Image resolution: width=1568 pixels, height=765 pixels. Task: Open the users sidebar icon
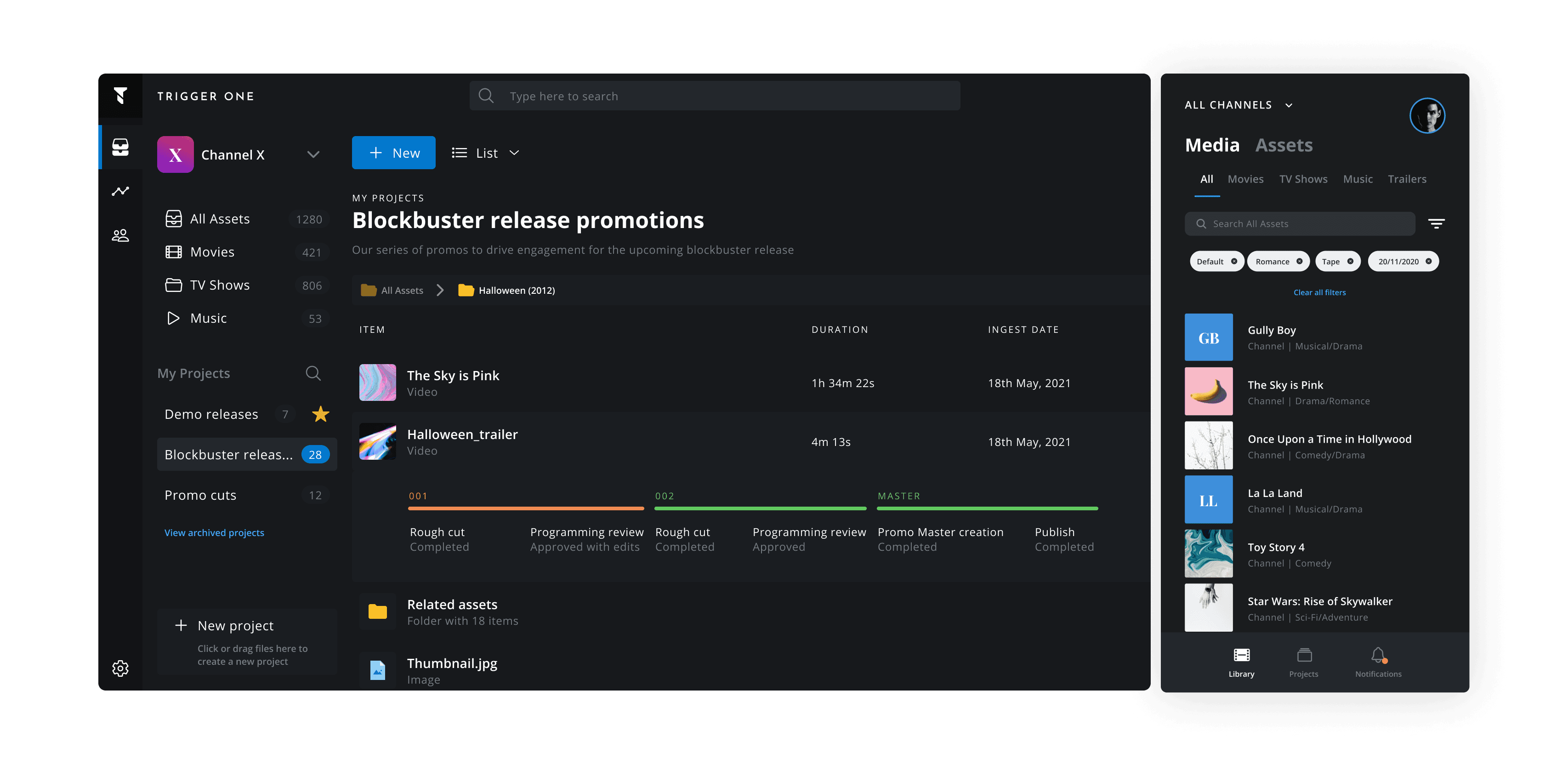(x=120, y=236)
